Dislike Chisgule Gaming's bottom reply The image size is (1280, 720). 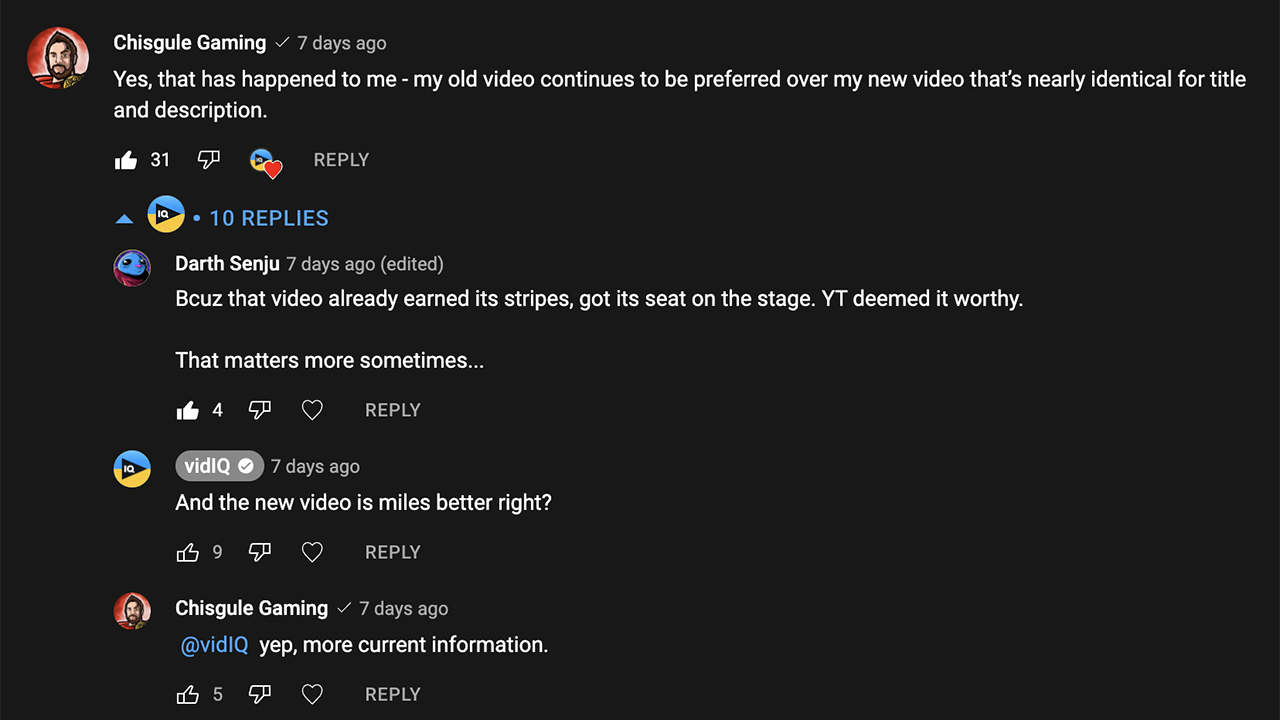[260, 694]
